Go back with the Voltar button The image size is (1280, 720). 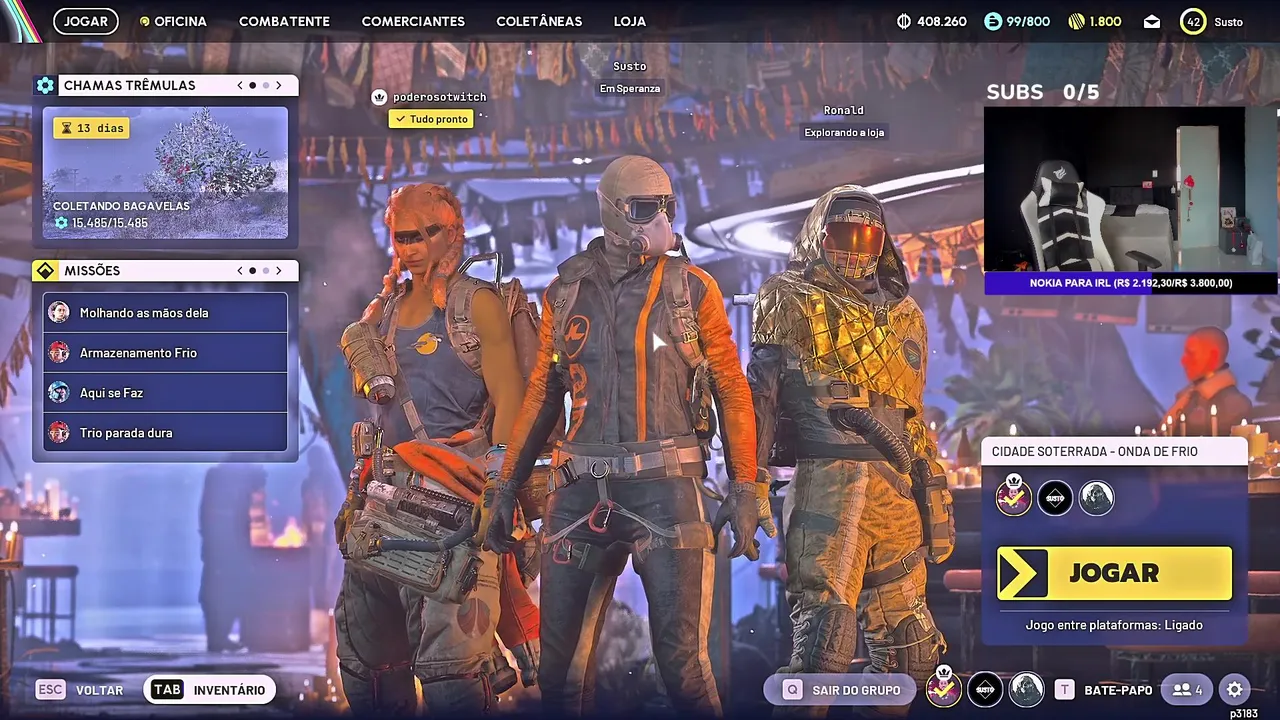click(x=80, y=690)
